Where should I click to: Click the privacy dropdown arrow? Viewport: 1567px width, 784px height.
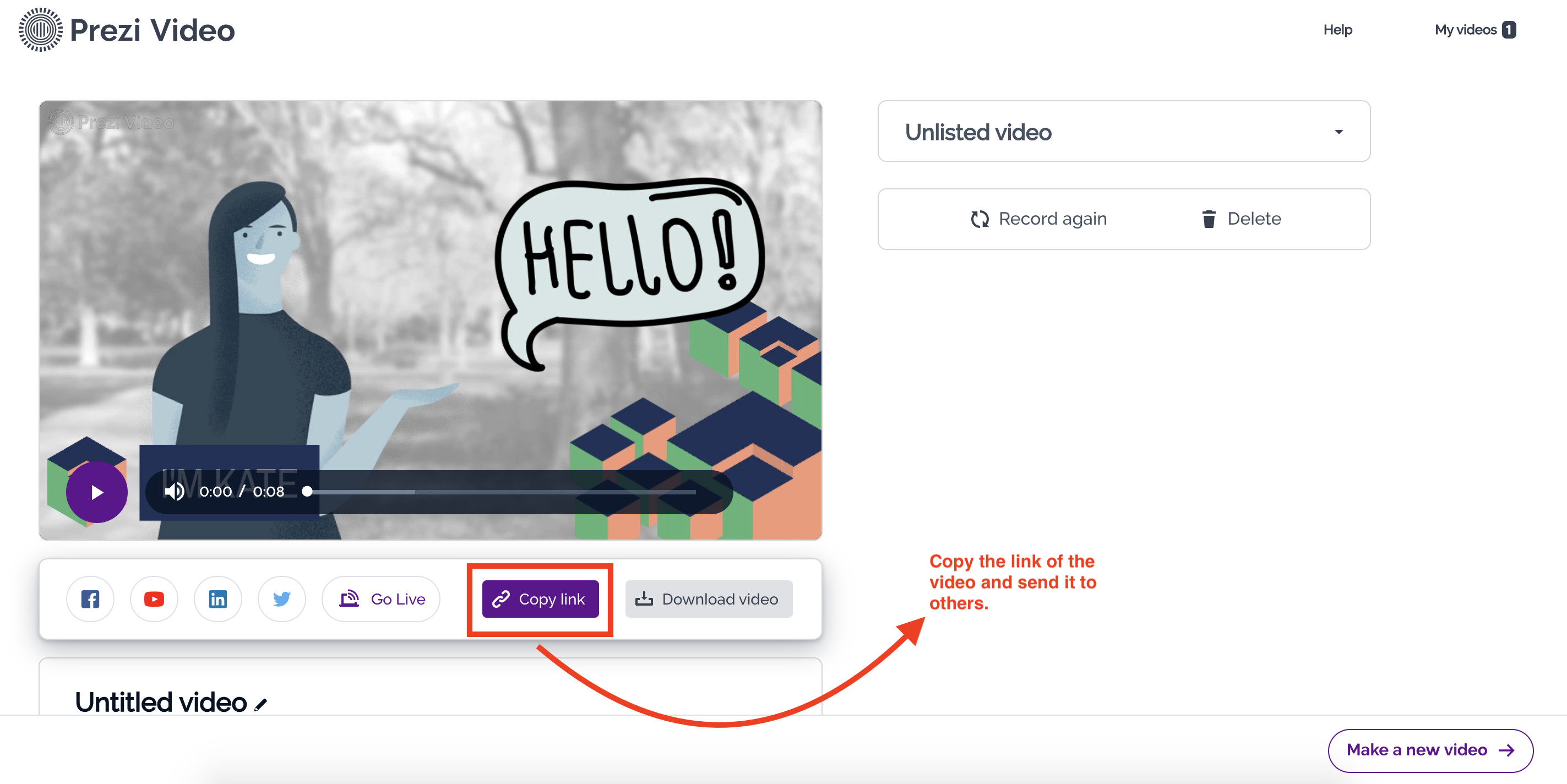coord(1339,132)
